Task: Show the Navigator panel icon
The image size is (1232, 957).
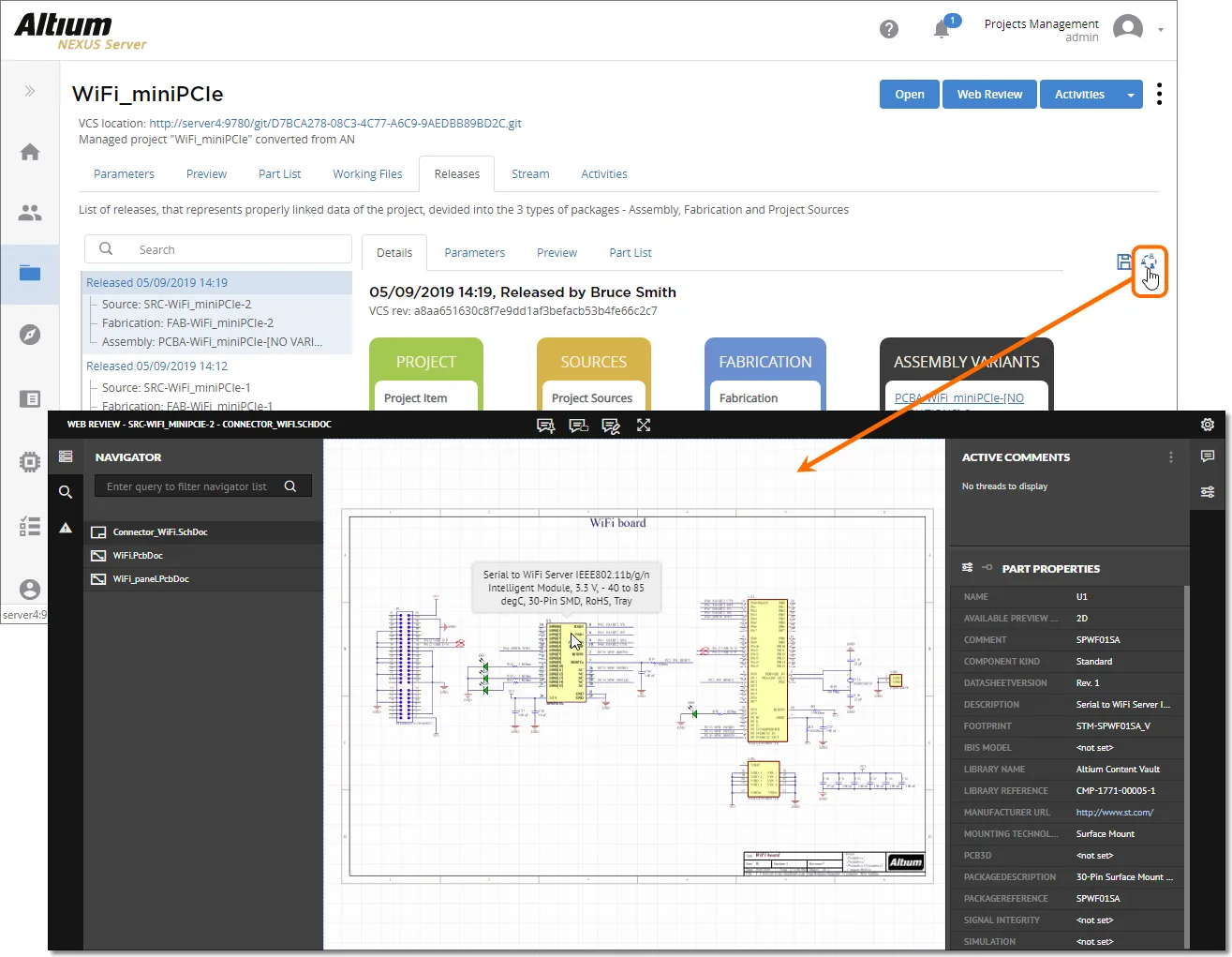Action: click(x=66, y=456)
